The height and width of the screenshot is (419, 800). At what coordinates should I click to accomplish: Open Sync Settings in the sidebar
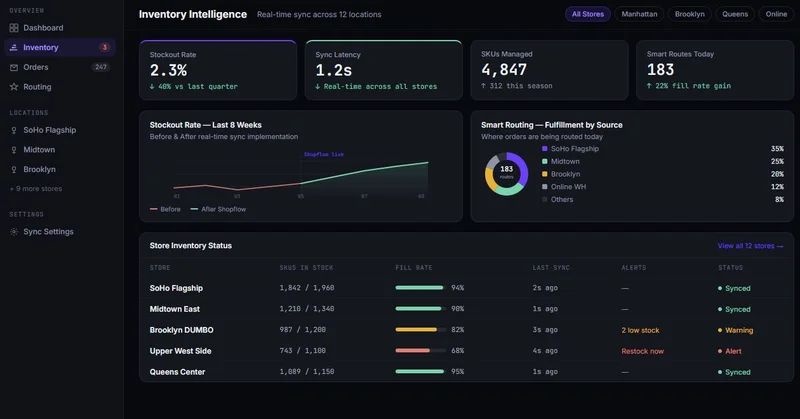coord(60,232)
